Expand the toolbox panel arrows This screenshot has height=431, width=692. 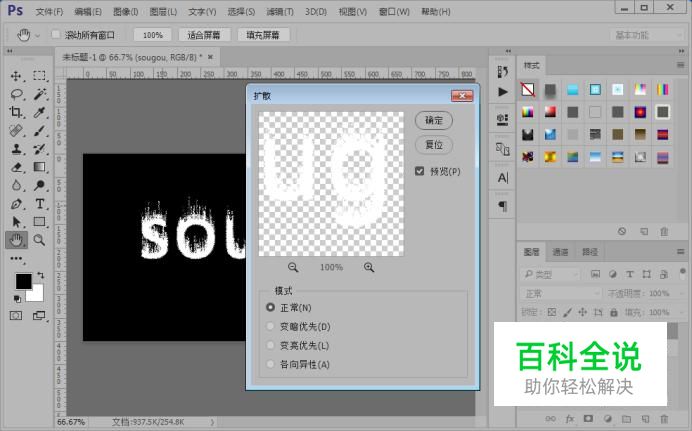coord(10,52)
